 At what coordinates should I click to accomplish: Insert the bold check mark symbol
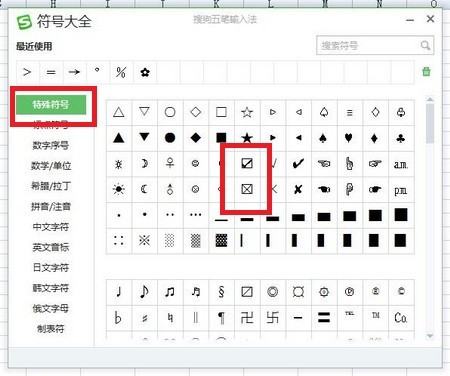pos(298,163)
